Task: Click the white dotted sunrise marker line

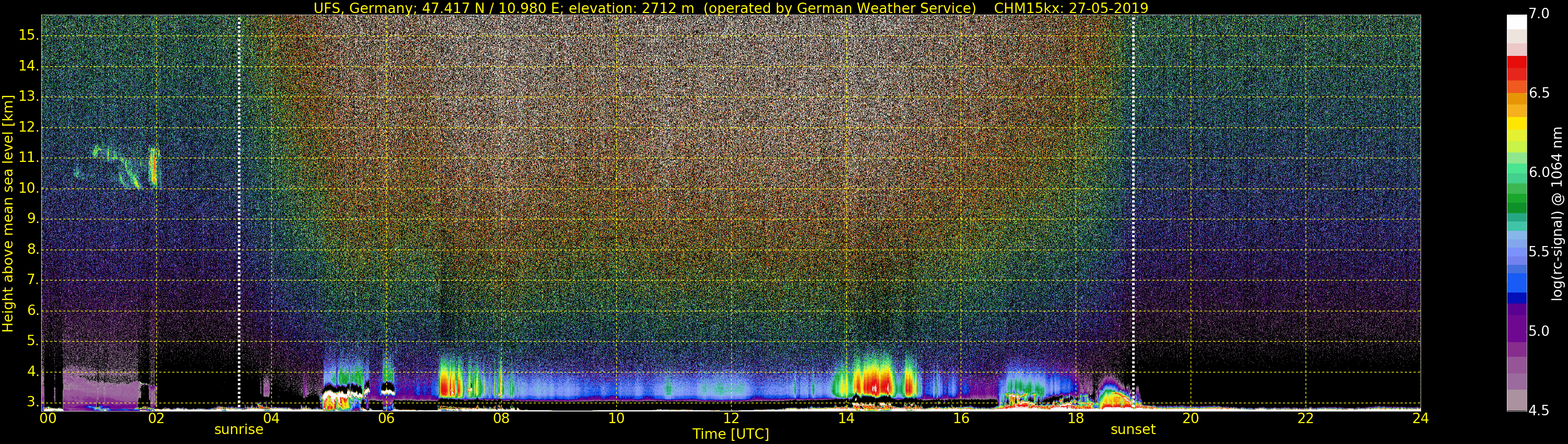Action: (239, 212)
